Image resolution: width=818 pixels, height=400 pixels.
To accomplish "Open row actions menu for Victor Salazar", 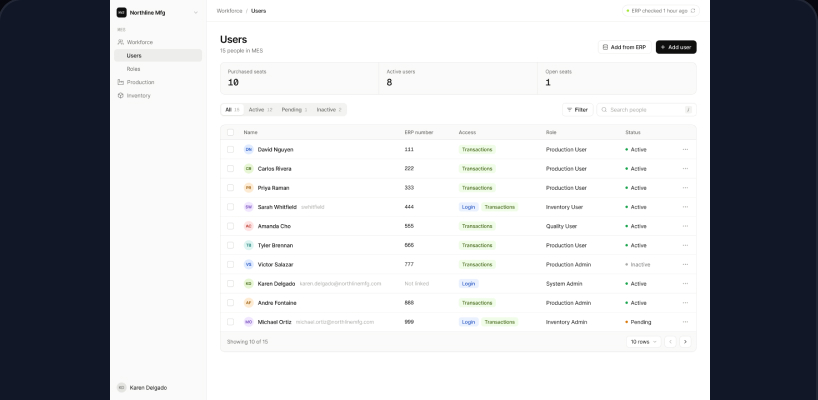I will coord(685,264).
